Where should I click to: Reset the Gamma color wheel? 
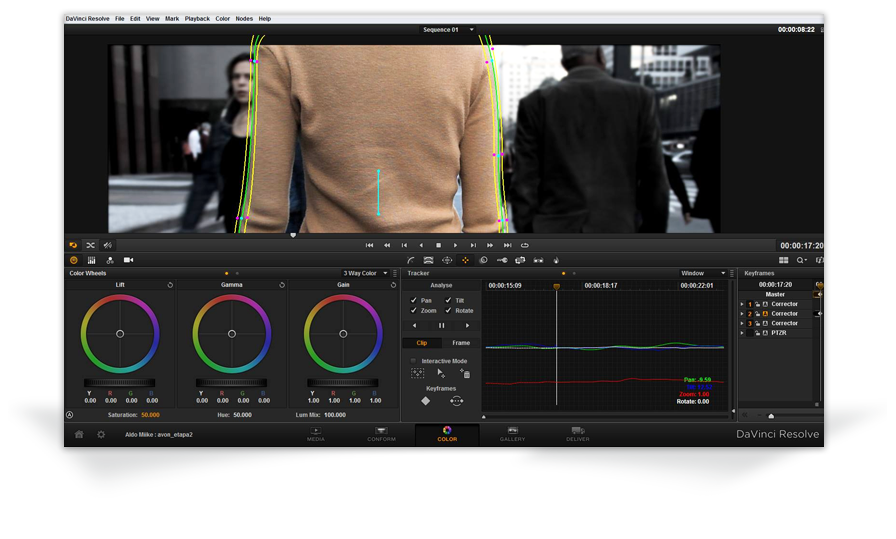click(282, 285)
